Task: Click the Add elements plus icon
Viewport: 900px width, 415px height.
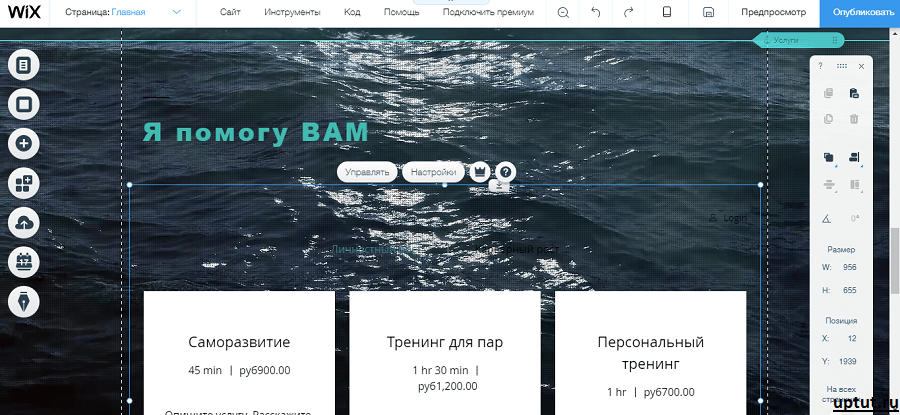Action: click(24, 143)
